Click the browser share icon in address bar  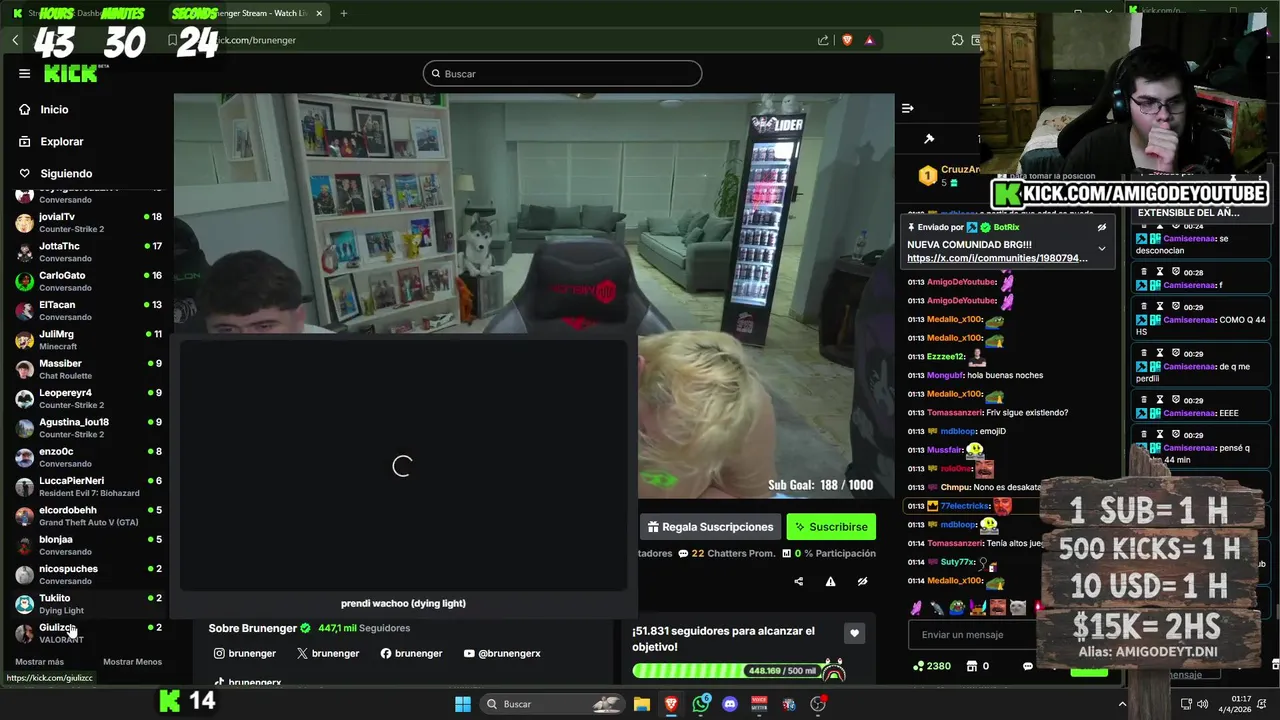pyautogui.click(x=823, y=40)
